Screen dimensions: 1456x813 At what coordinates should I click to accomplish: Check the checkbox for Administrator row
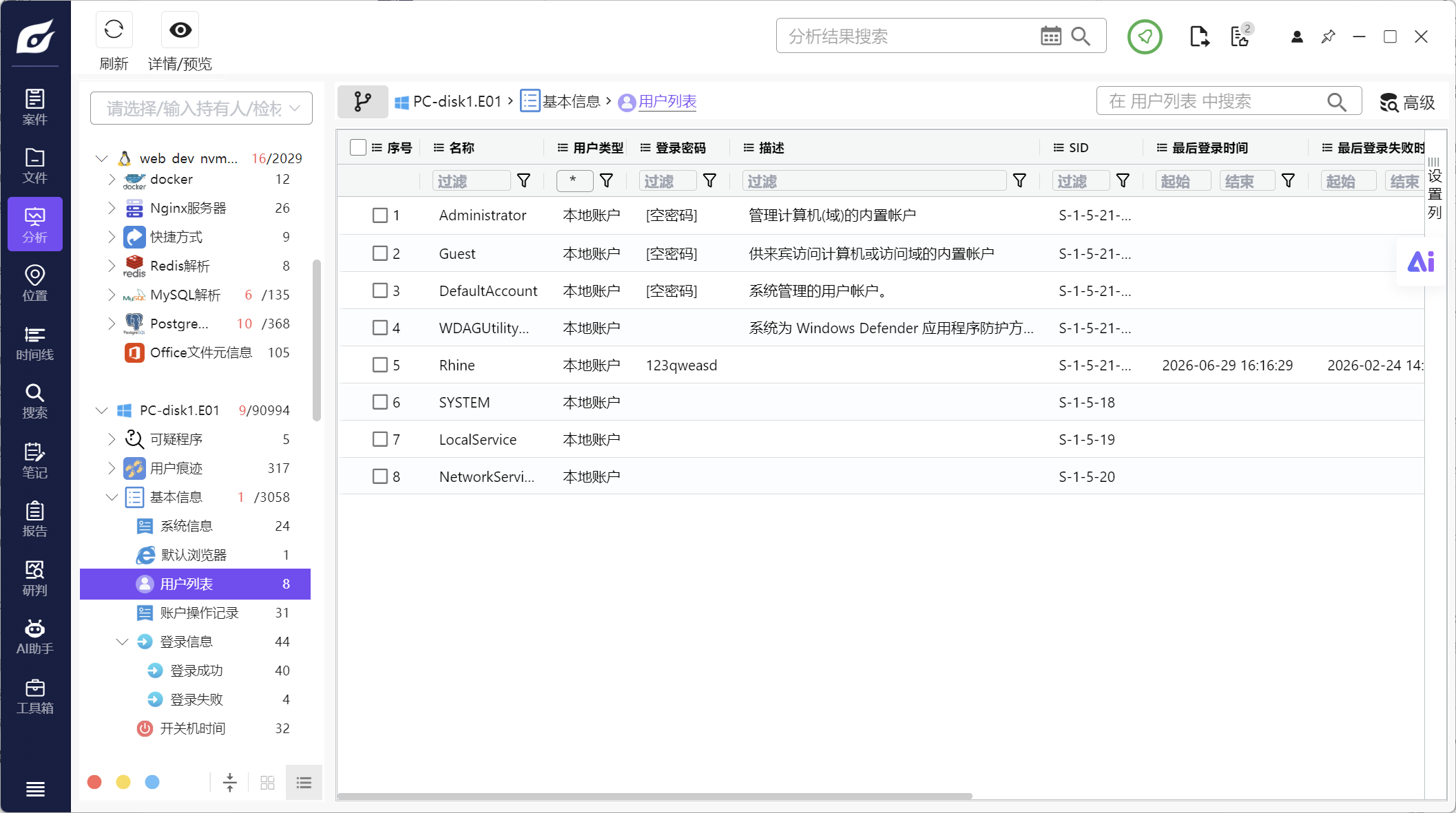[380, 215]
